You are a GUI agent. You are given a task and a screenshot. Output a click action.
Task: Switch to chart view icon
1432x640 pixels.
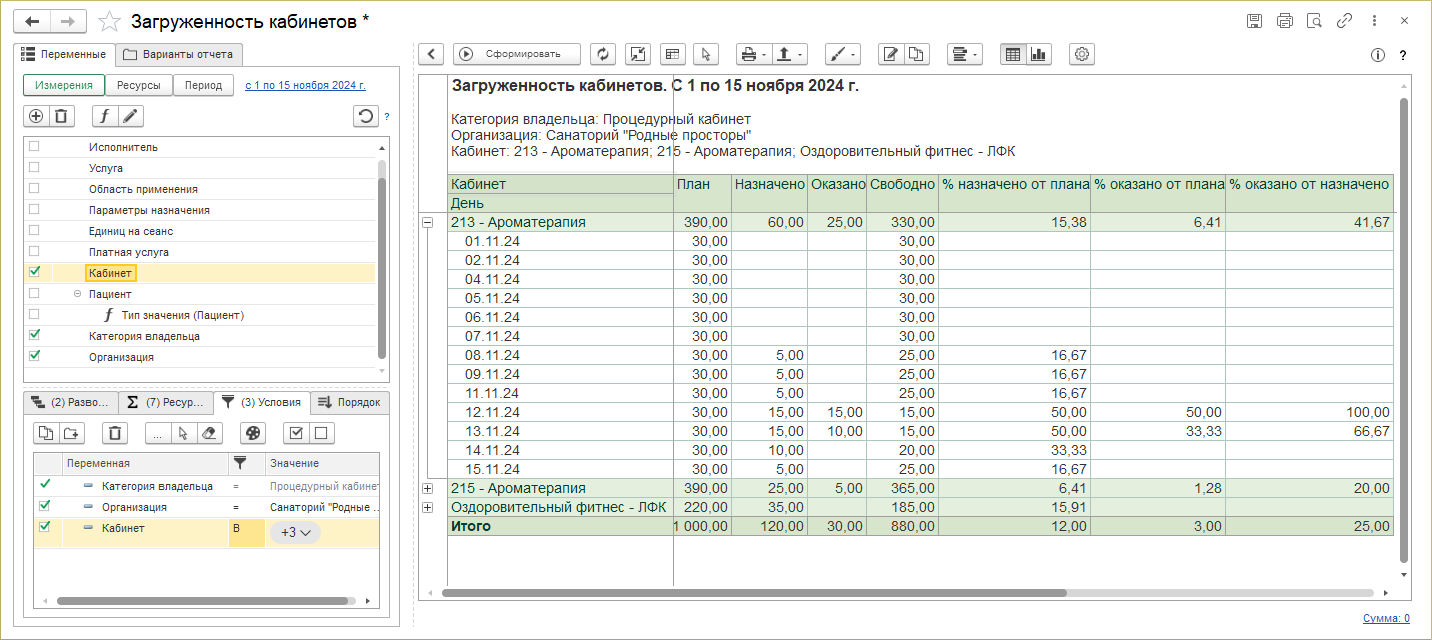pos(1038,54)
